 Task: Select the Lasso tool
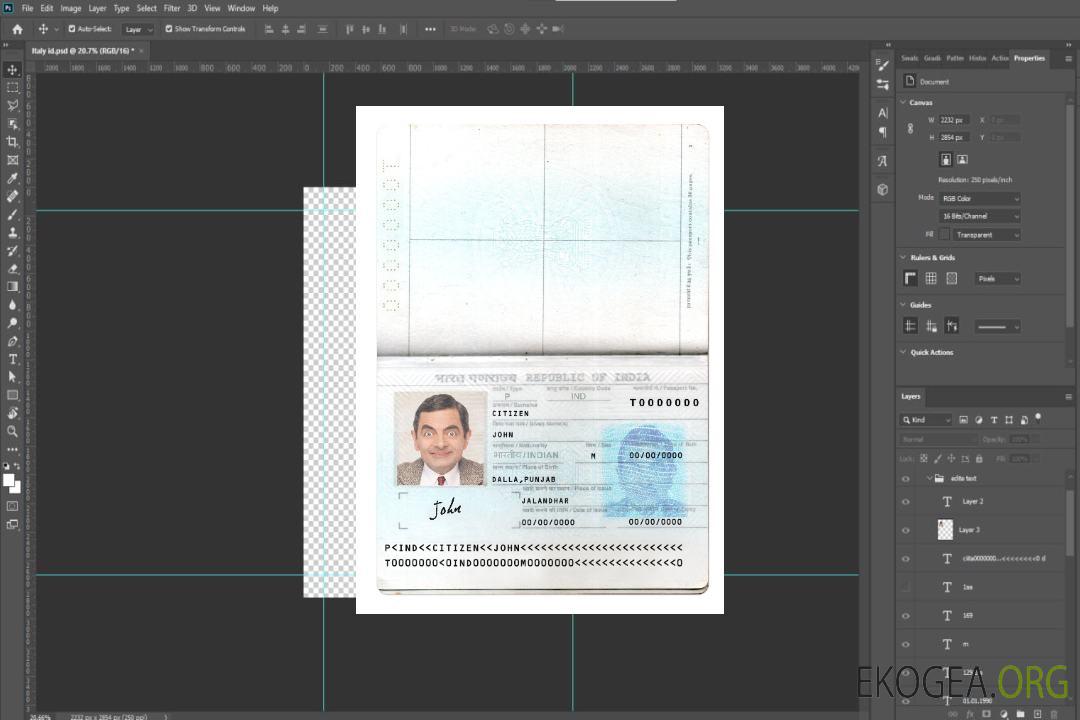pyautogui.click(x=12, y=105)
